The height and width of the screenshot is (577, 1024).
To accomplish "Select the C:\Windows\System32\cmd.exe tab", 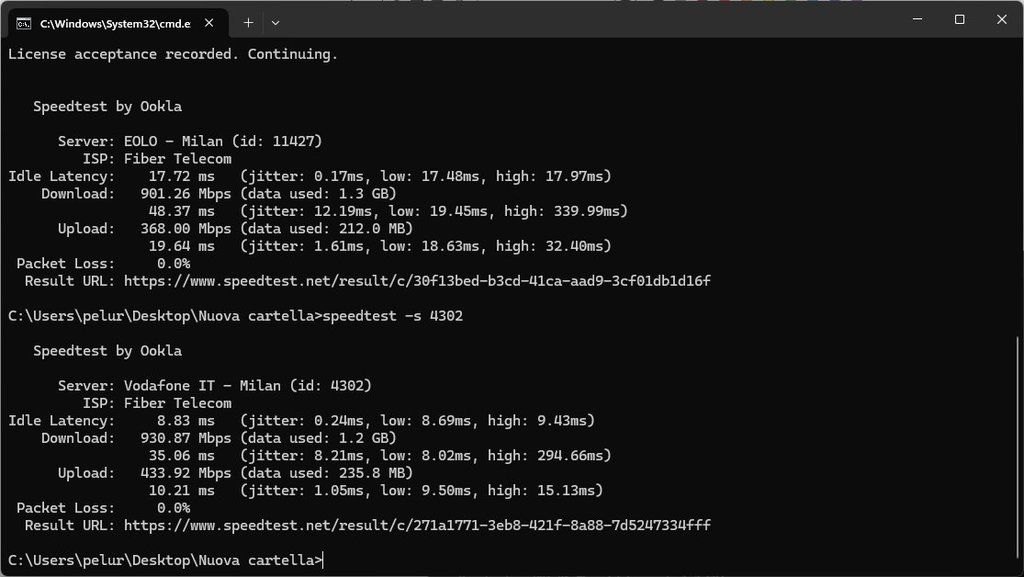I will (100, 22).
